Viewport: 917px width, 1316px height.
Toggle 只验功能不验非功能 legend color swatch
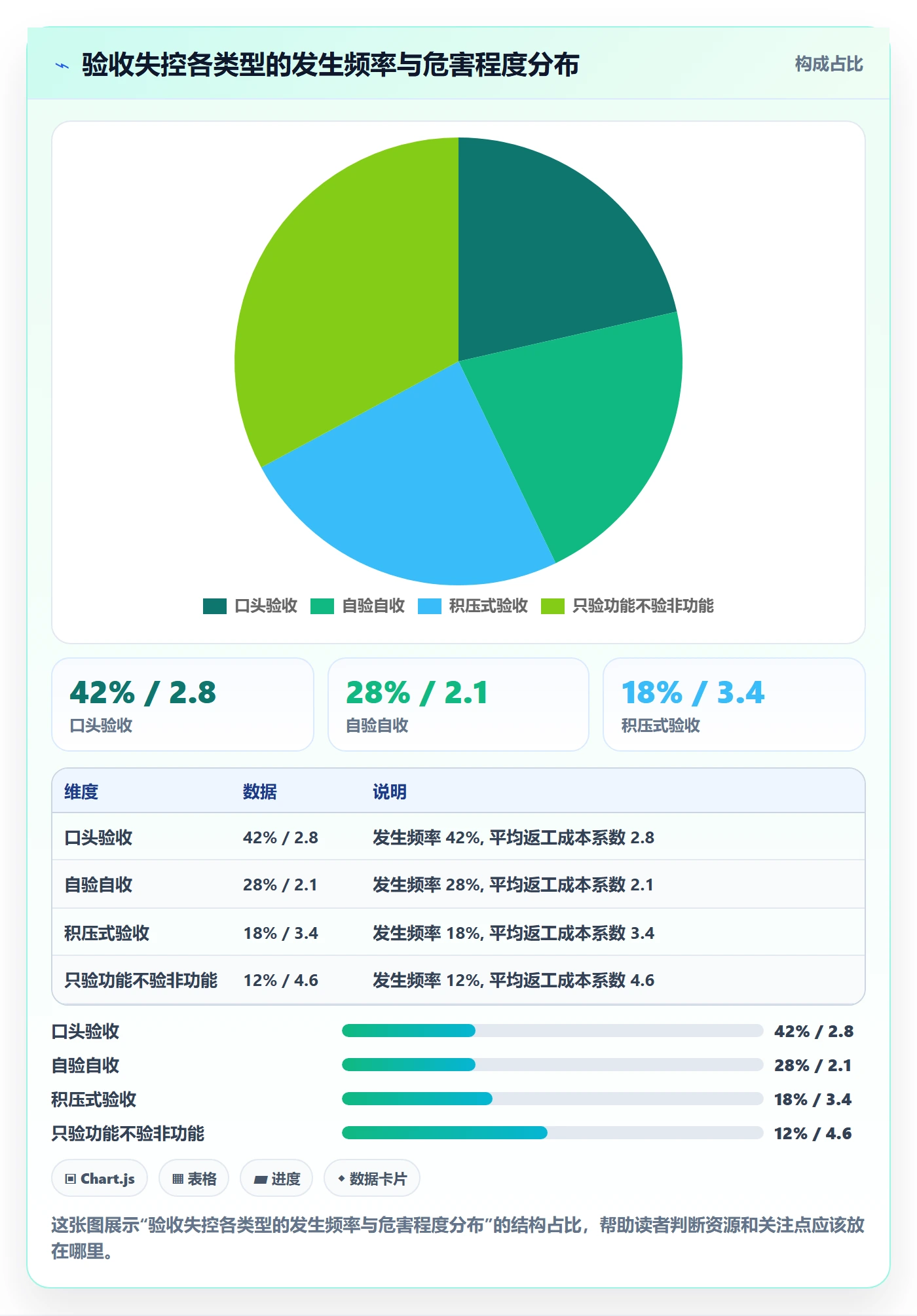tap(552, 606)
